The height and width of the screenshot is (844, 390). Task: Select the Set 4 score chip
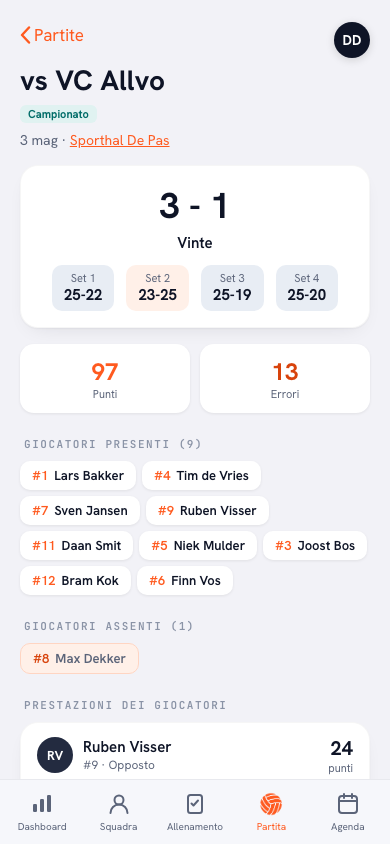tap(307, 288)
